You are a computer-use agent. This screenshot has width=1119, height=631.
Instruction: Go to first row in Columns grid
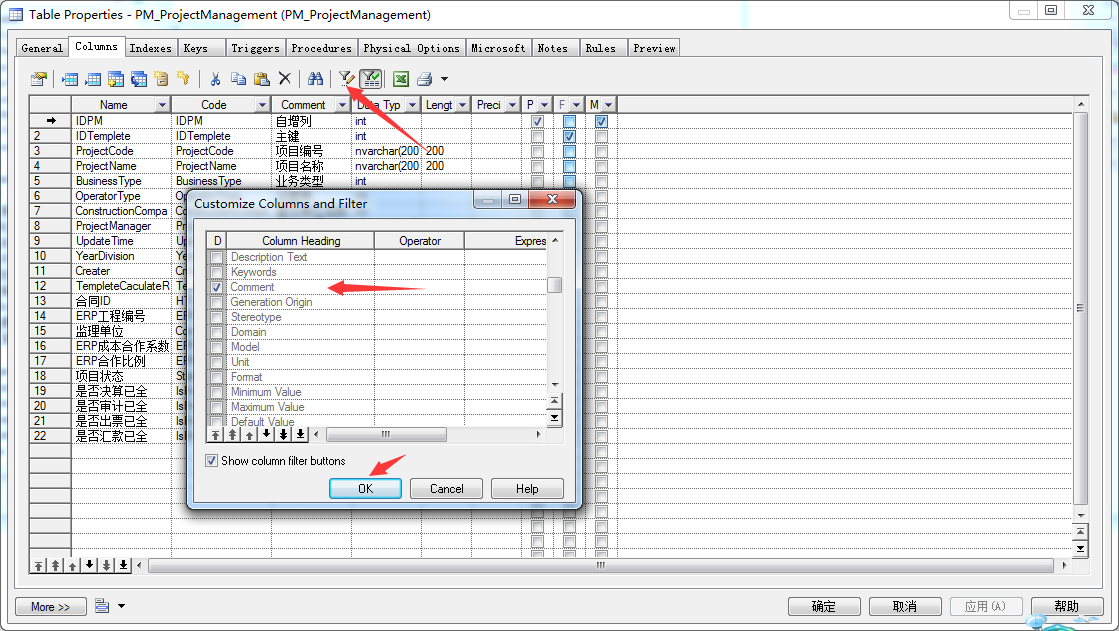(x=39, y=565)
